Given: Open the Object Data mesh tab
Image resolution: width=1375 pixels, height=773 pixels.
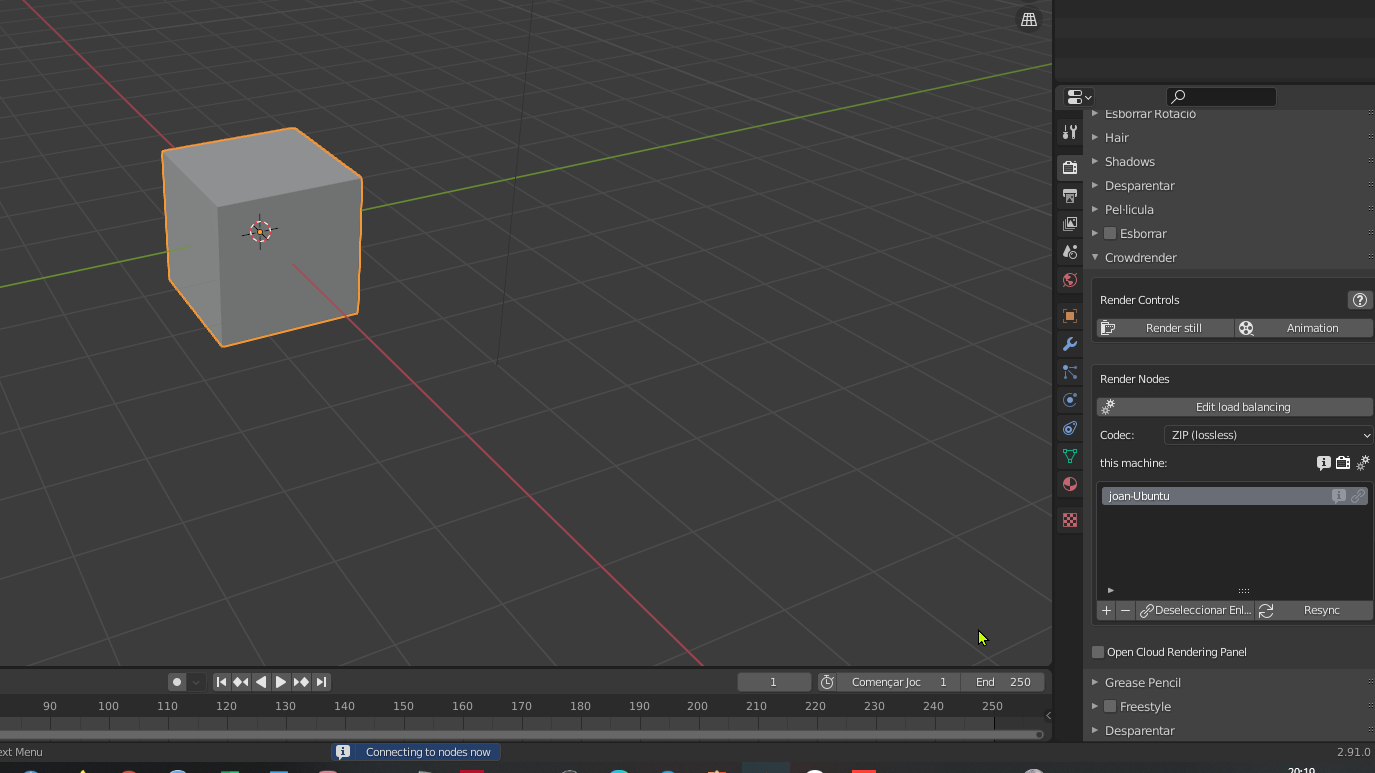Looking at the screenshot, I should pos(1070,456).
